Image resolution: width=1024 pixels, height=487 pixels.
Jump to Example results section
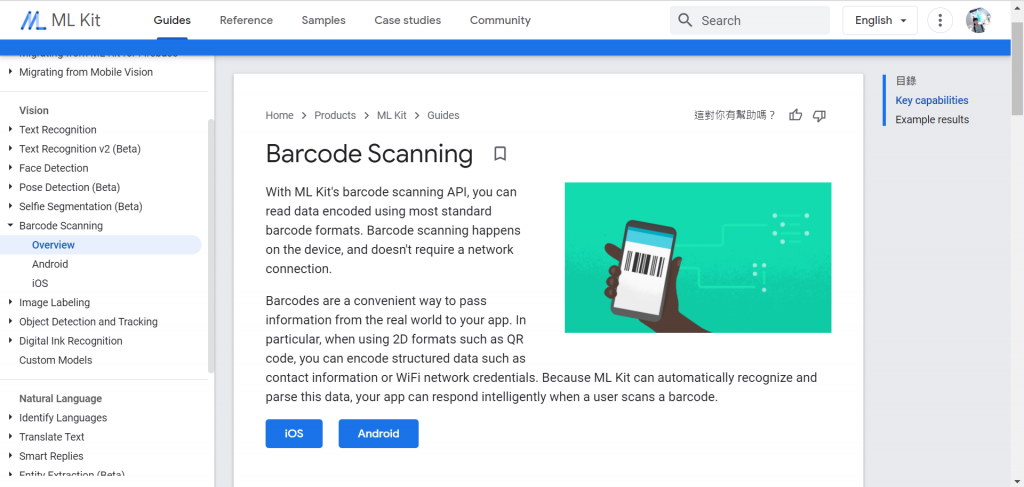coord(932,119)
